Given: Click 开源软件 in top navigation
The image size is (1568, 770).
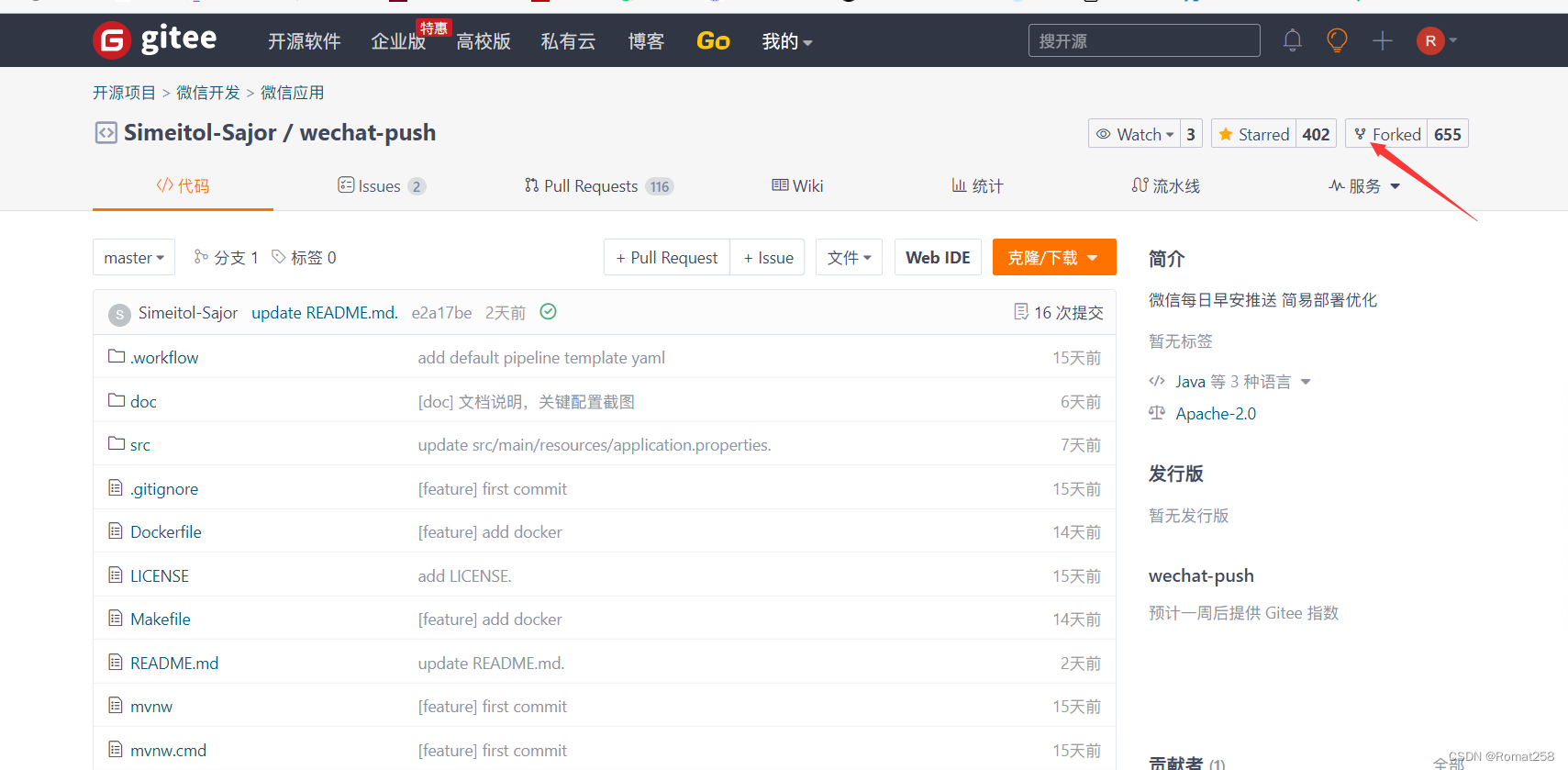Looking at the screenshot, I should tap(304, 41).
